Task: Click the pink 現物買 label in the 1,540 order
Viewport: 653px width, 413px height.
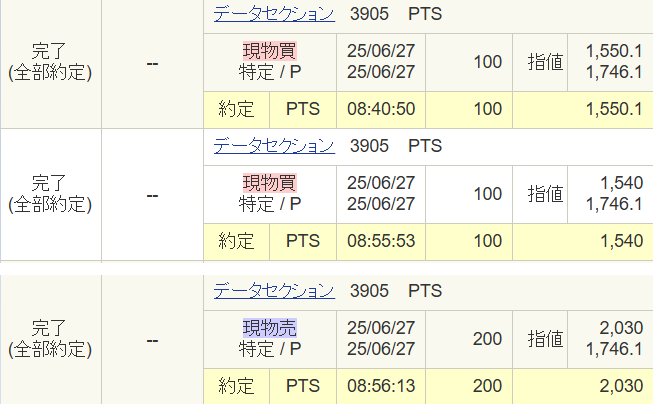Action: click(269, 183)
